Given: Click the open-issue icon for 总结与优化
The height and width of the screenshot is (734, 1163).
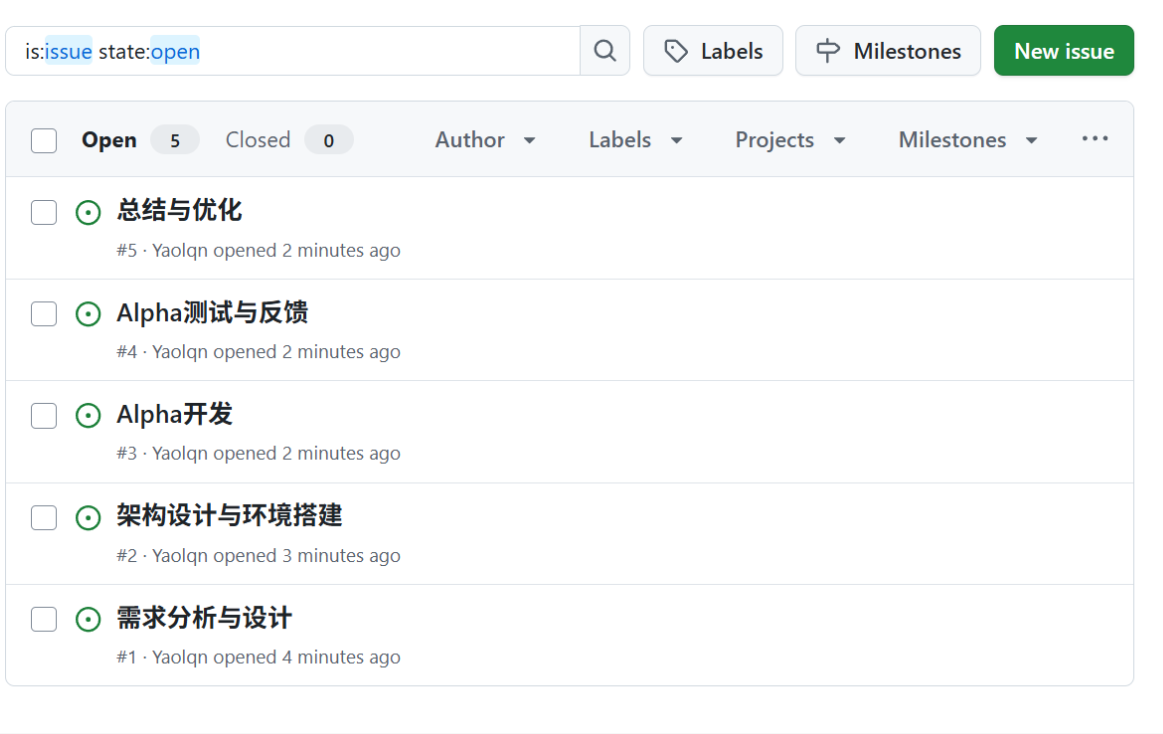Looking at the screenshot, I should coord(88,213).
